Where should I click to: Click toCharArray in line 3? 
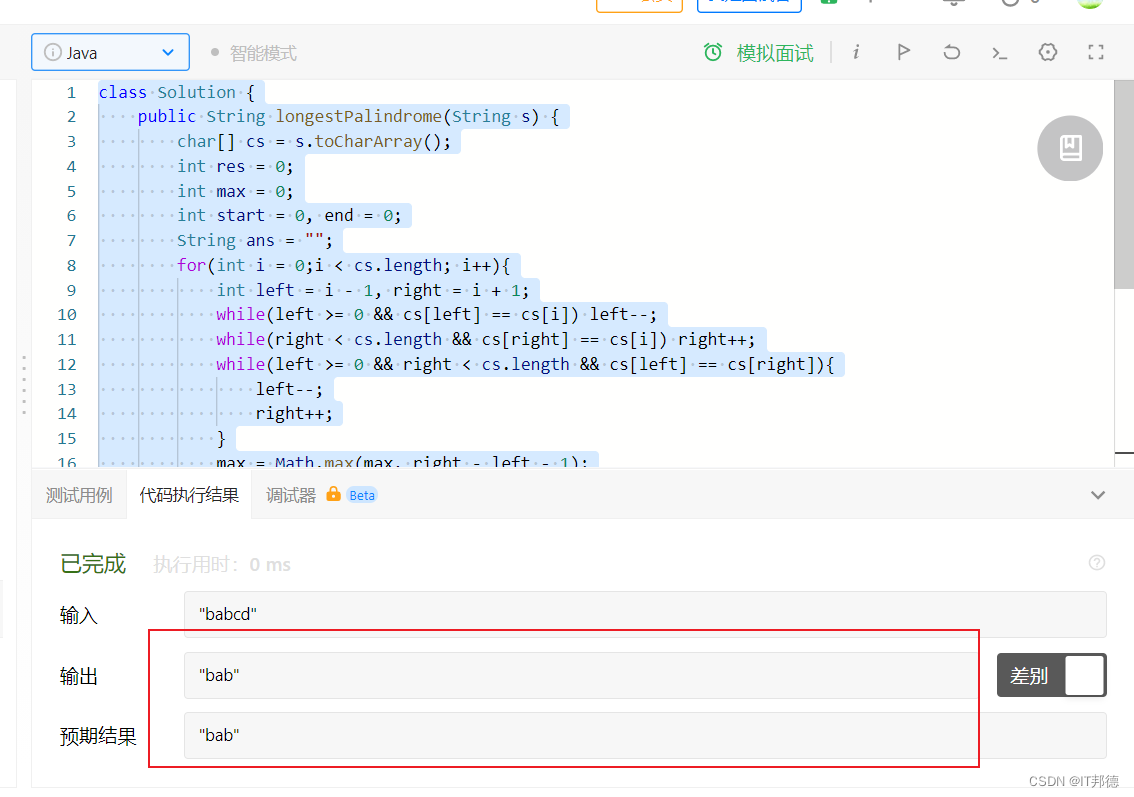pyautogui.click(x=368, y=142)
